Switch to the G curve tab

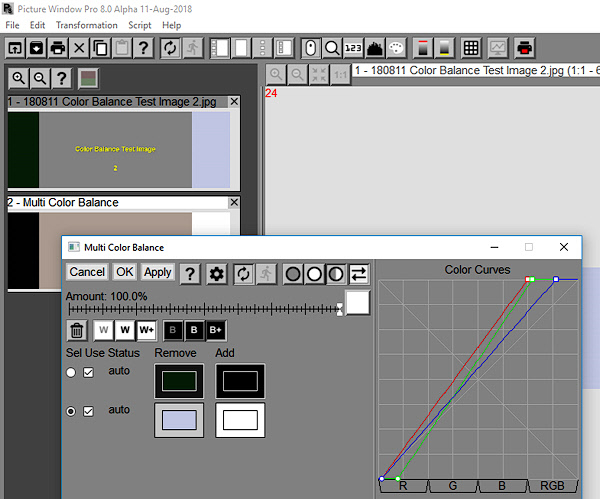[x=453, y=486]
